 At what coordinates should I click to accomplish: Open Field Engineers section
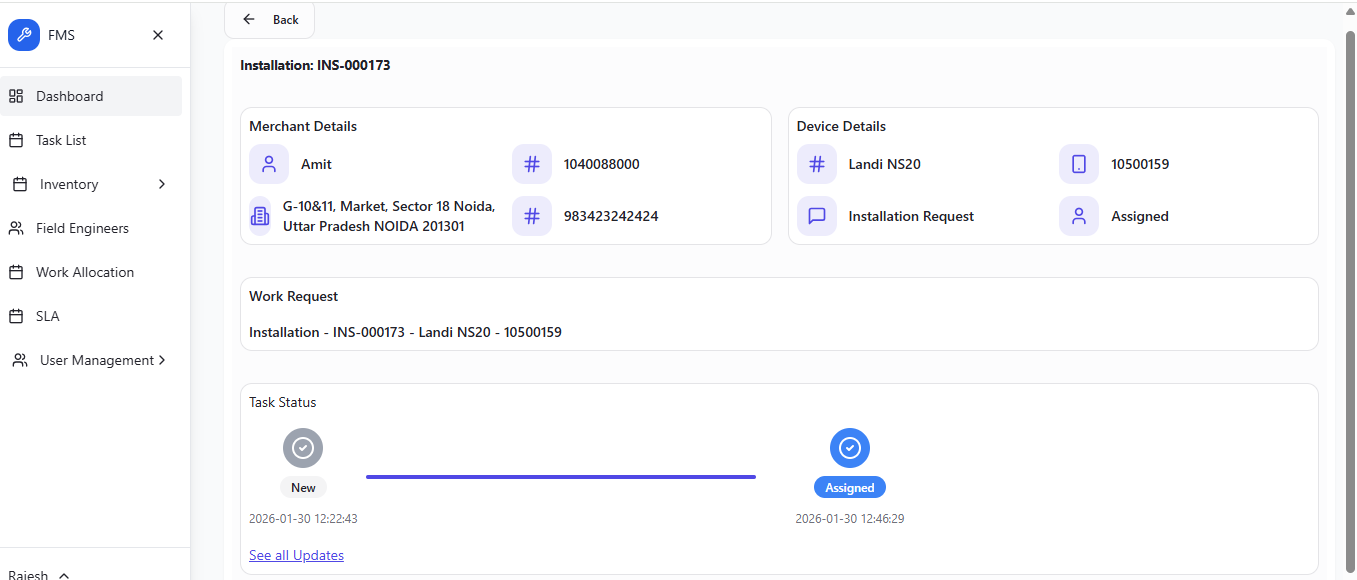[x=82, y=228]
